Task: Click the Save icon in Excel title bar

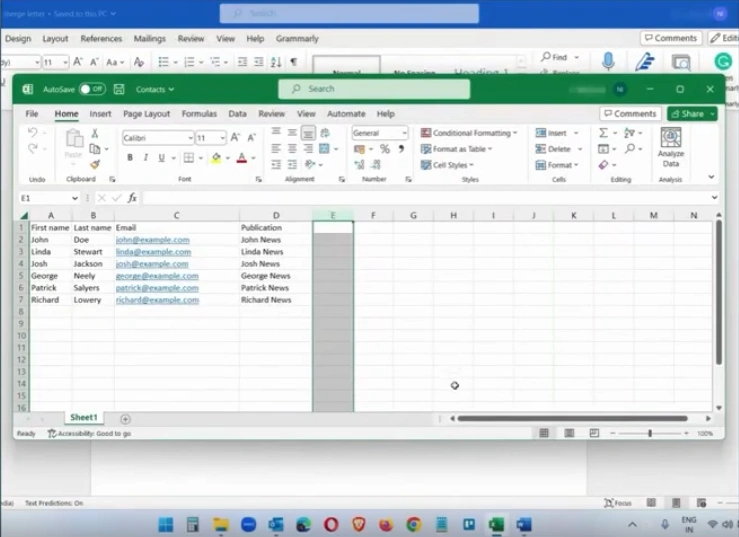Action: (x=119, y=89)
